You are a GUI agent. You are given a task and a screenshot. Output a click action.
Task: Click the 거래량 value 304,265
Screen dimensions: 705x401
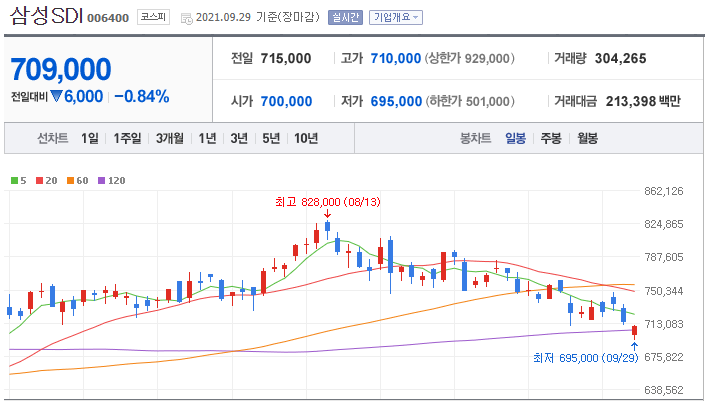click(620, 58)
